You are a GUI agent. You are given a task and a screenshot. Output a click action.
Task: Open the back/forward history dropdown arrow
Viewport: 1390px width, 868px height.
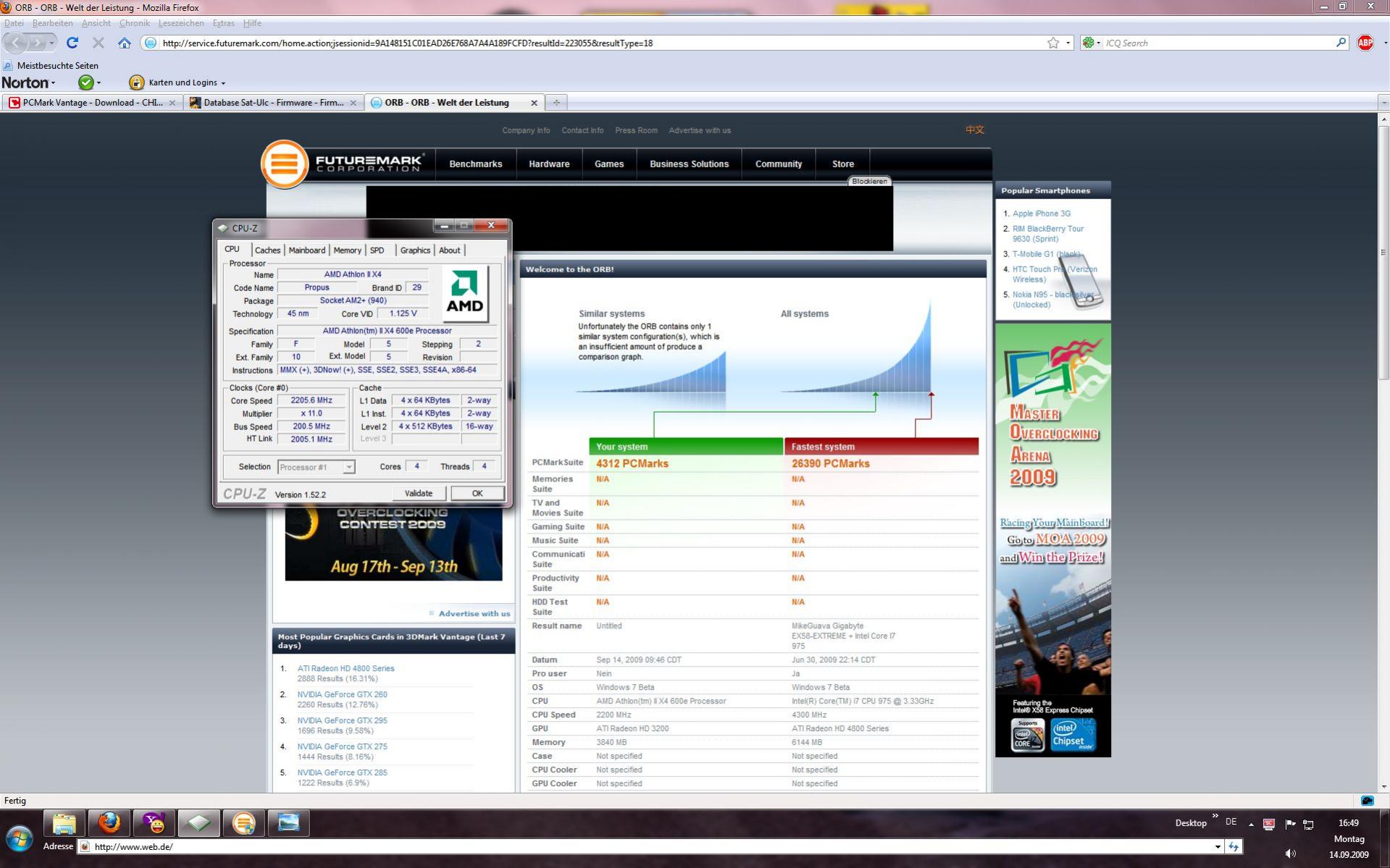click(x=51, y=43)
